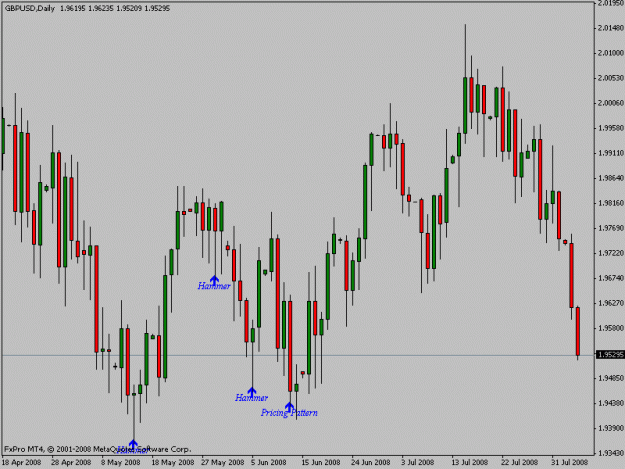Click the 15 Jun 2008 date label

pyautogui.click(x=321, y=462)
